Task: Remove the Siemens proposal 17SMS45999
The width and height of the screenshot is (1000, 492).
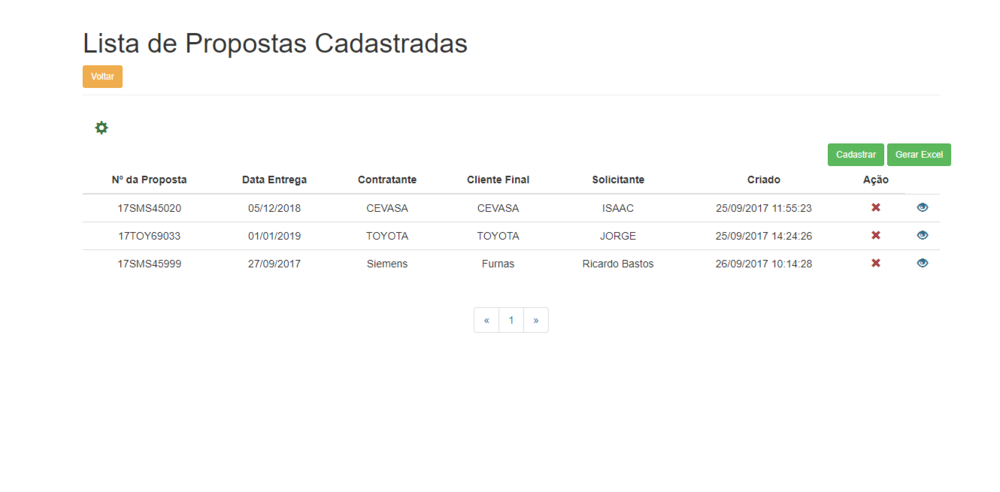Action: [x=876, y=264]
